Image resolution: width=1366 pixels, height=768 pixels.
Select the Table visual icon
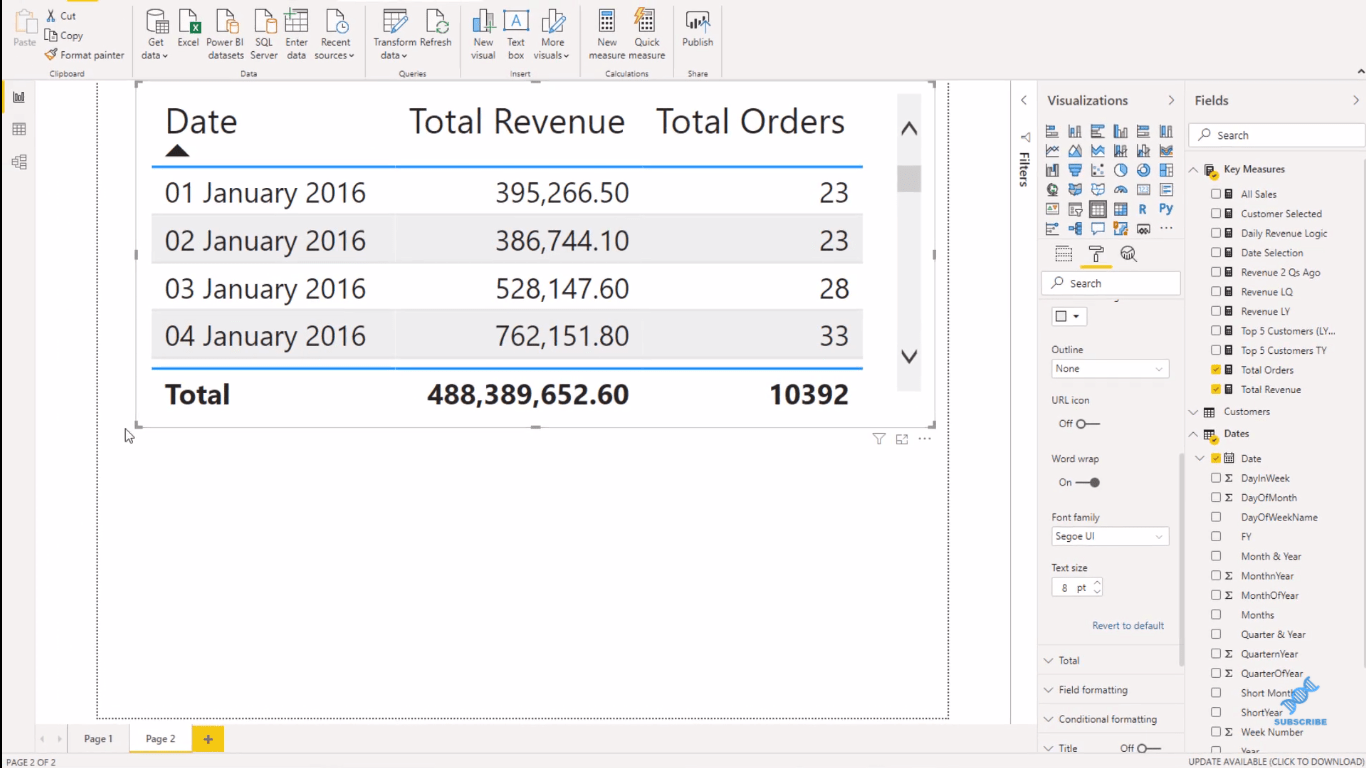pyautogui.click(x=1098, y=209)
